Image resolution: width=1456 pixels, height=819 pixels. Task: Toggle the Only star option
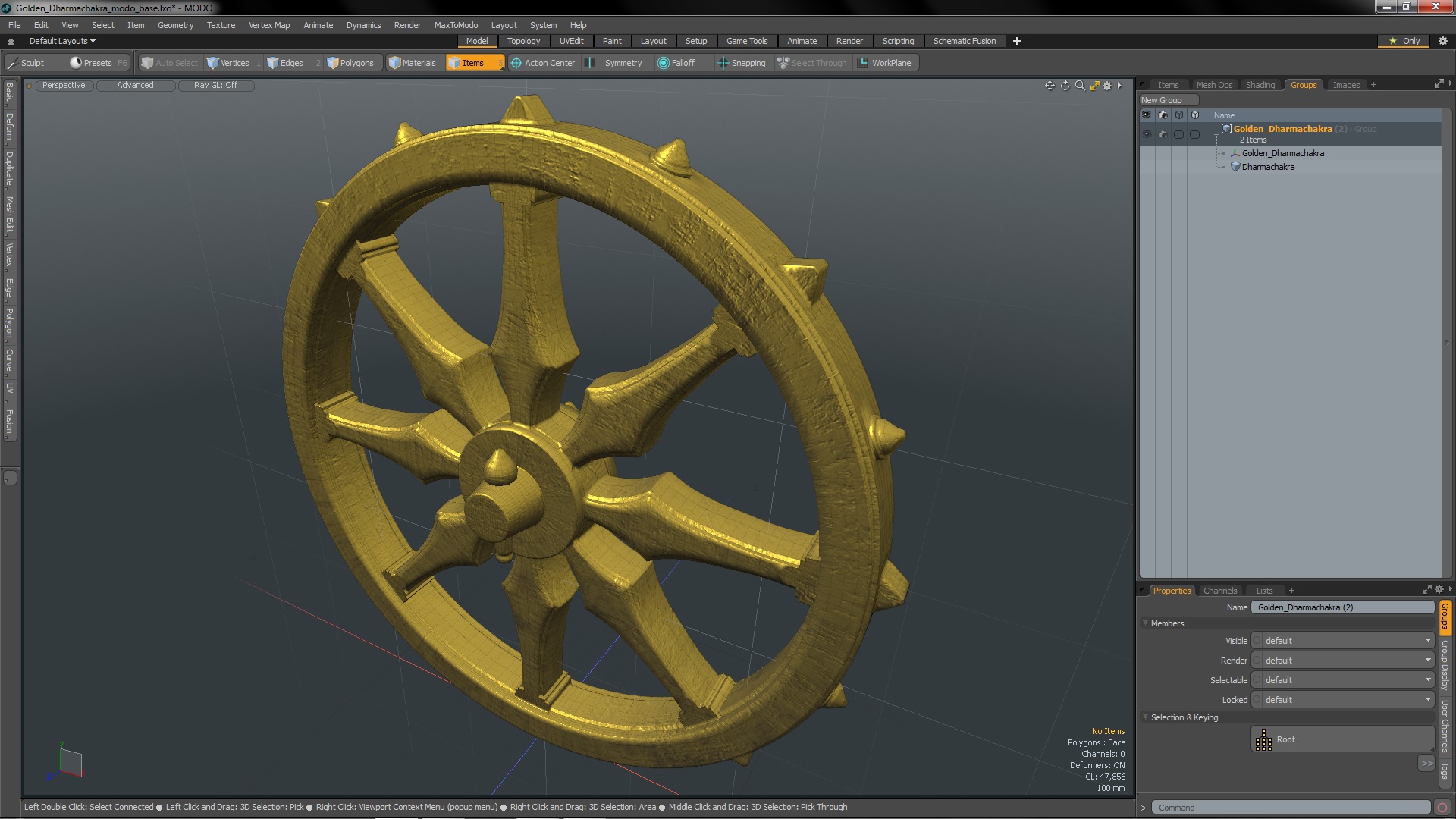tap(1404, 41)
